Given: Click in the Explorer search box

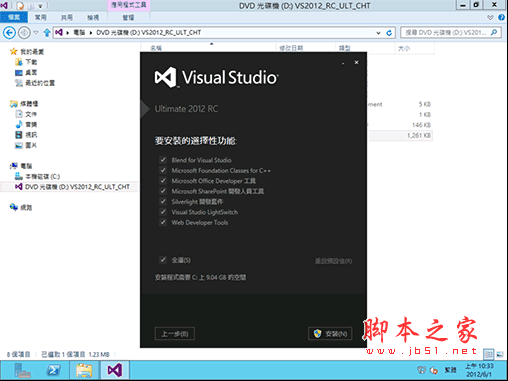Looking at the screenshot, I should point(451,32).
